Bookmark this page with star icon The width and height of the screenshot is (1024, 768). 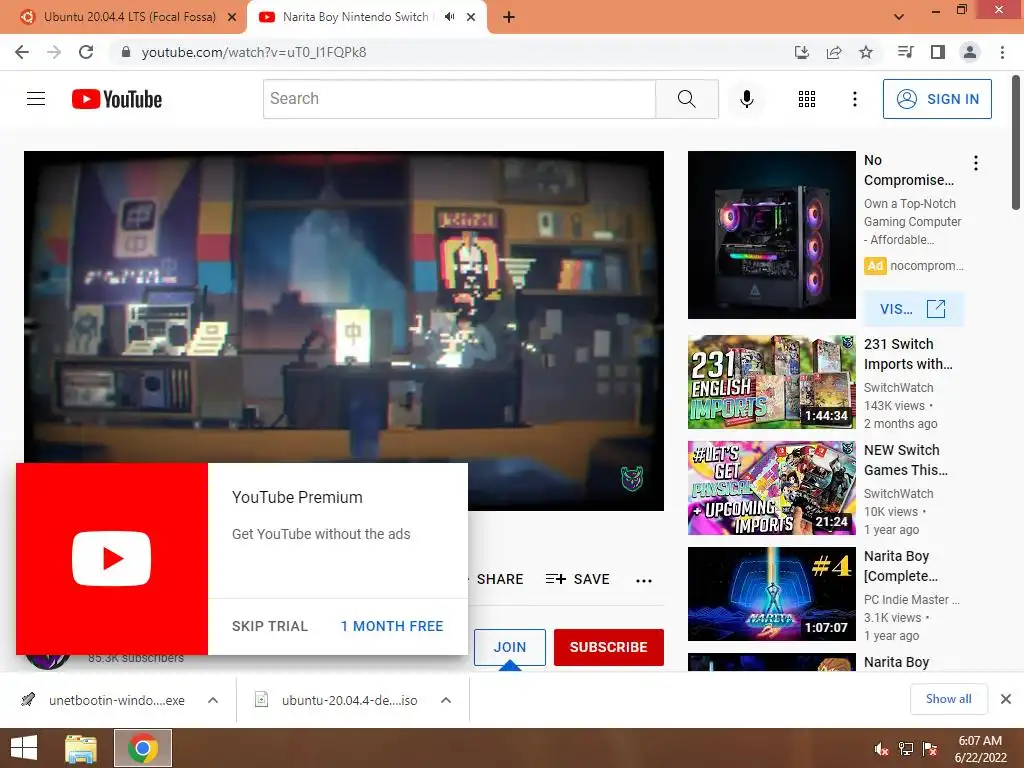[866, 52]
